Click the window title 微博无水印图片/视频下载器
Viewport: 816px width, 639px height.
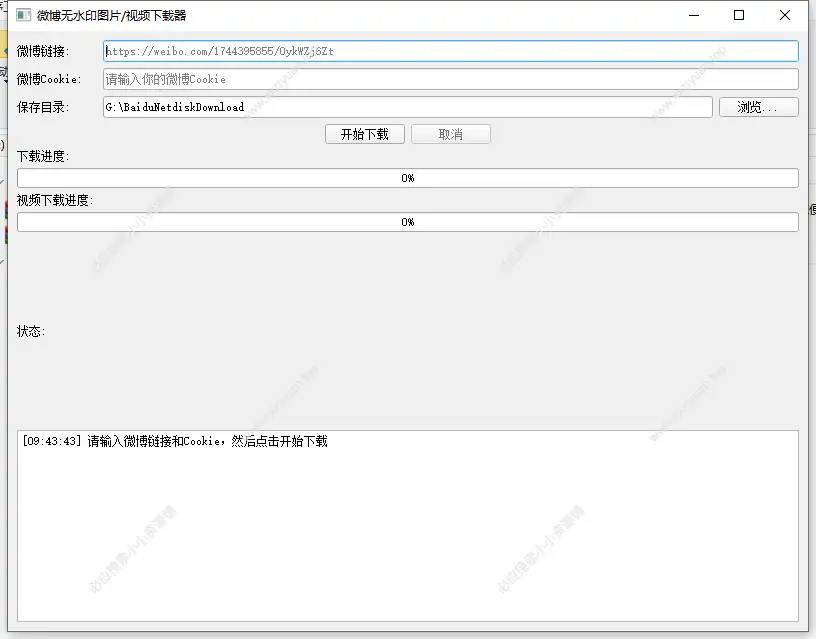coord(110,15)
